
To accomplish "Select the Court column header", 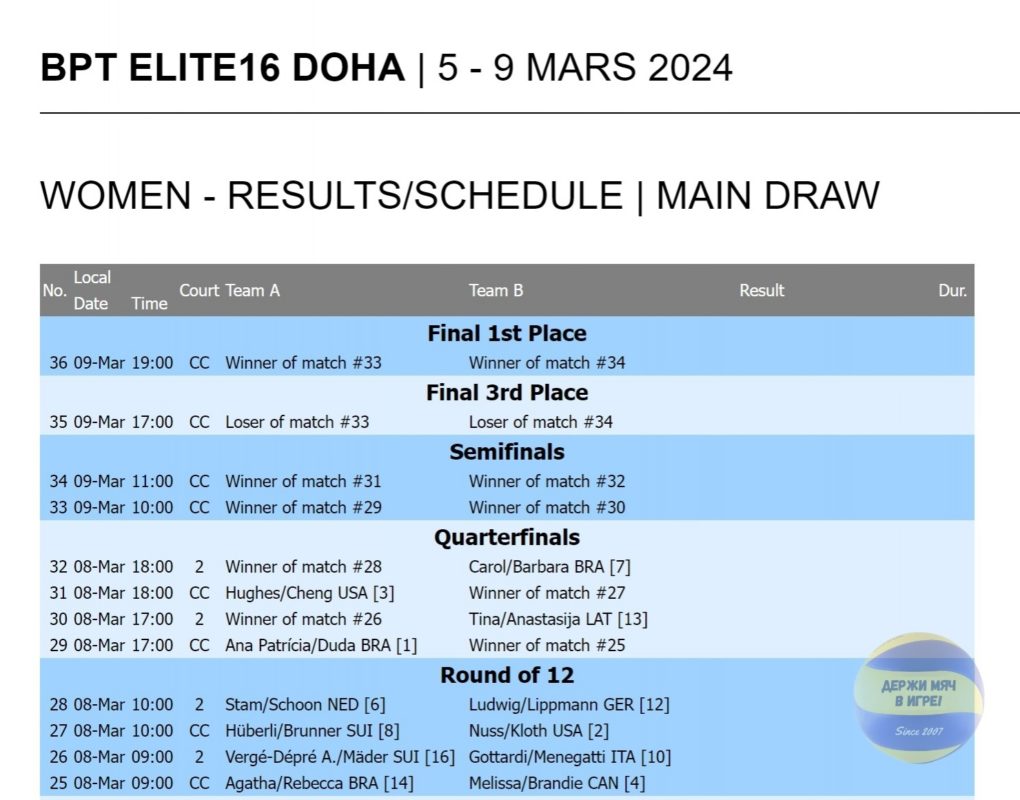I will click(x=199, y=290).
